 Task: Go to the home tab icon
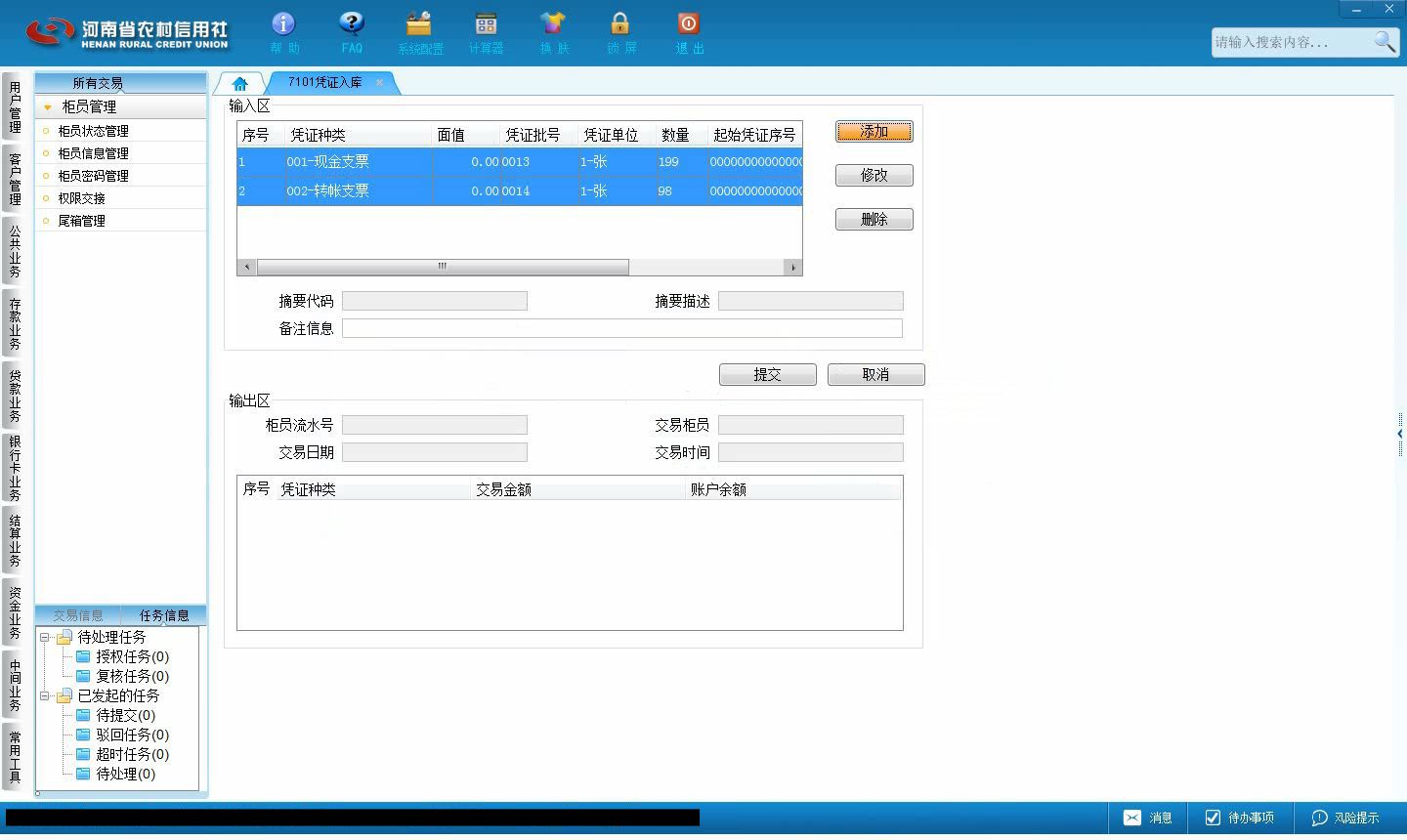click(239, 84)
